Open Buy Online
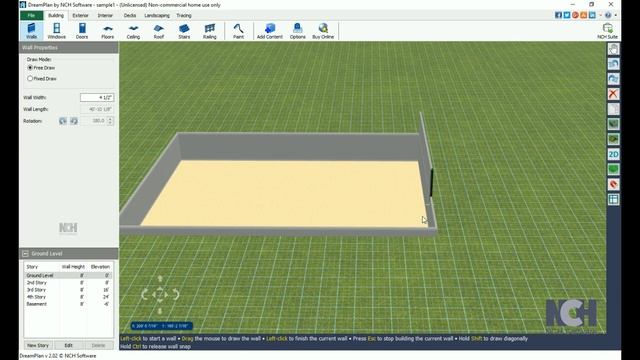 323,31
